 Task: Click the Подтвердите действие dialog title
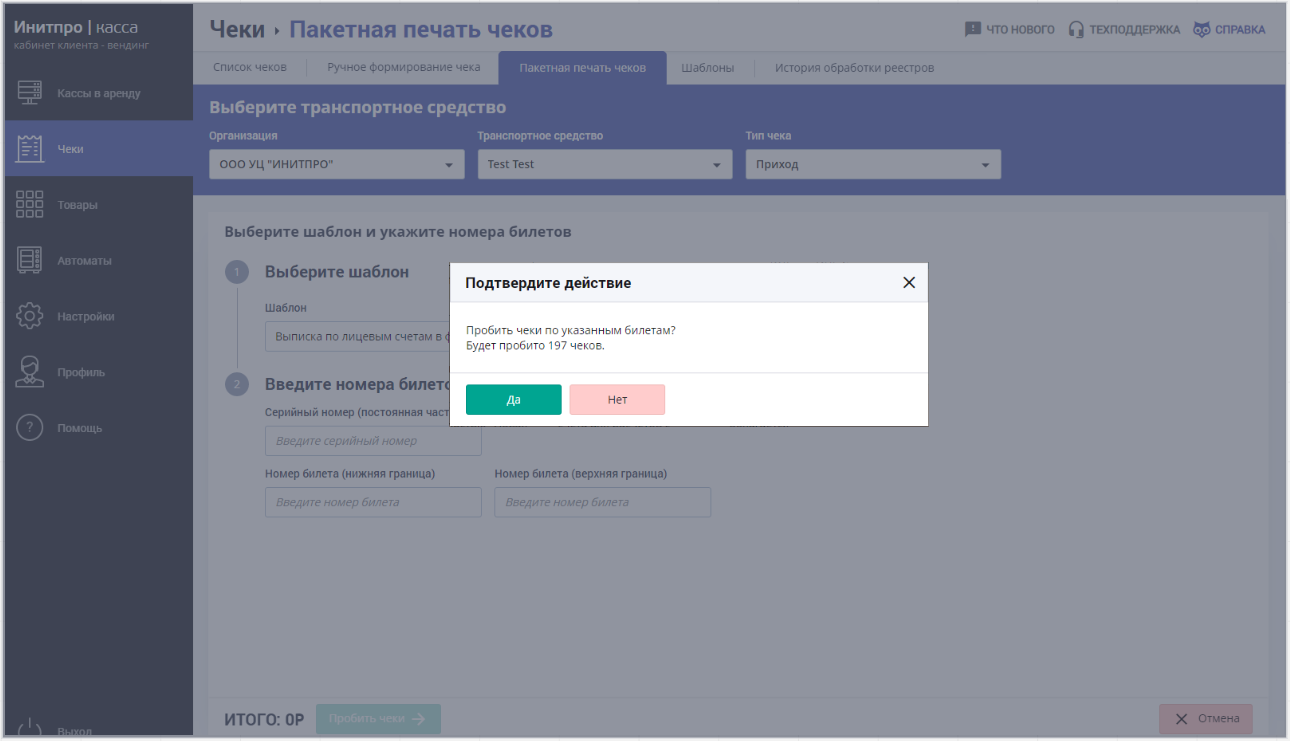548,283
